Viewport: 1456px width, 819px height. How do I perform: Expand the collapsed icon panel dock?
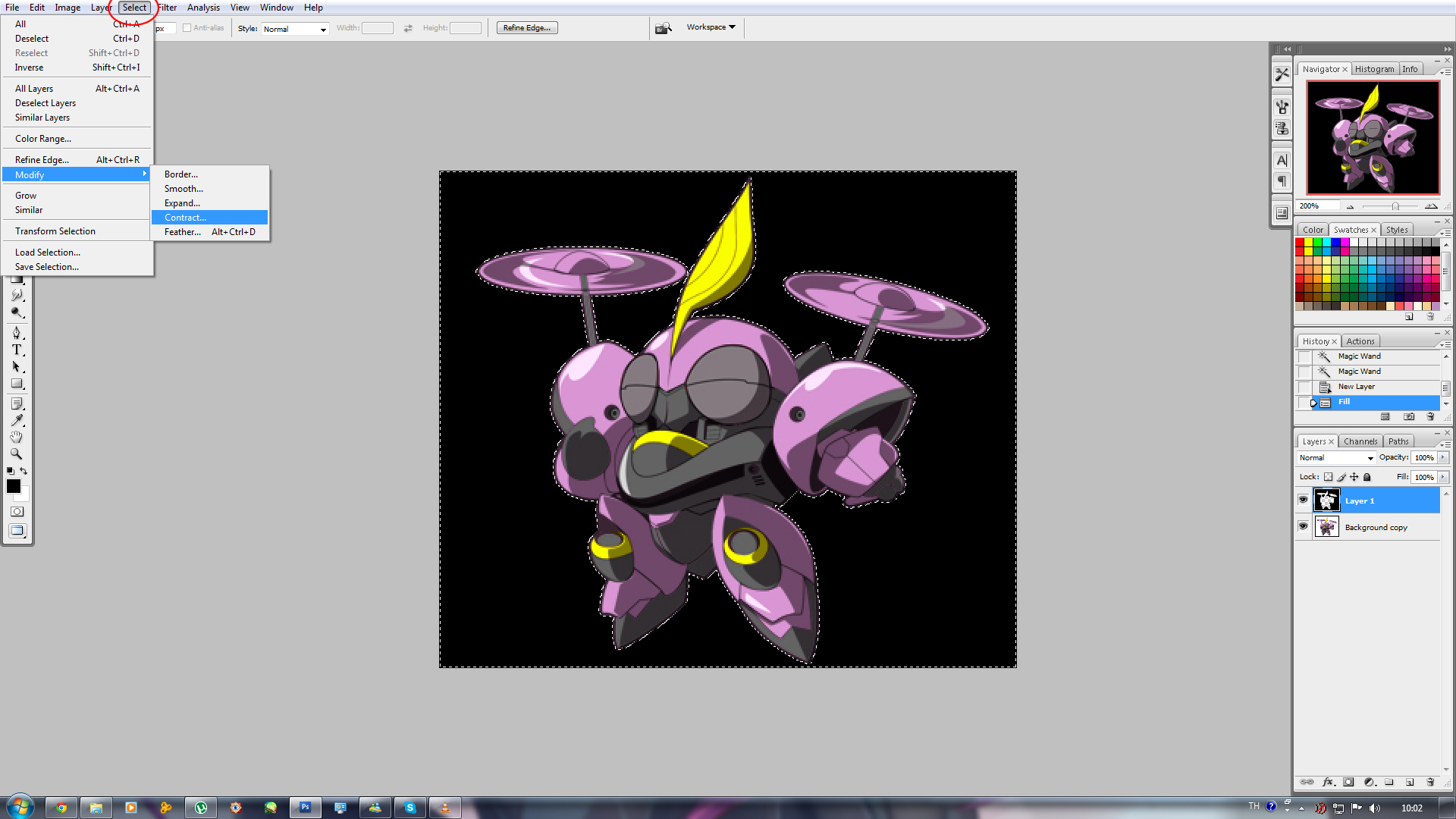pos(1287,49)
